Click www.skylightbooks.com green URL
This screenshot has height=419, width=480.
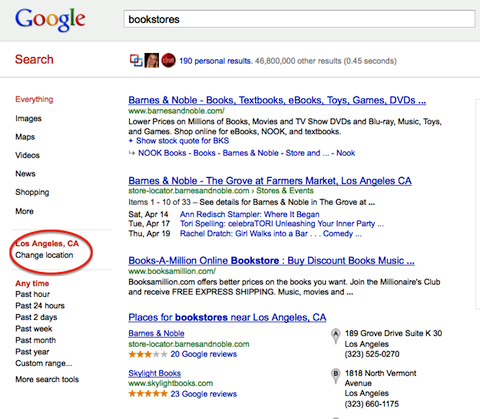[171, 383]
